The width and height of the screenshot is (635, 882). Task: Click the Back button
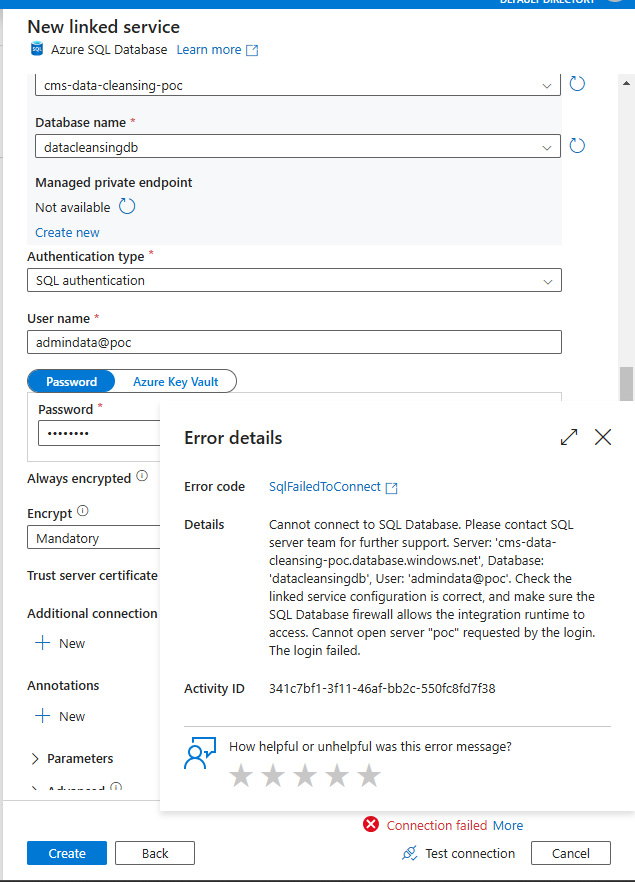click(x=155, y=853)
